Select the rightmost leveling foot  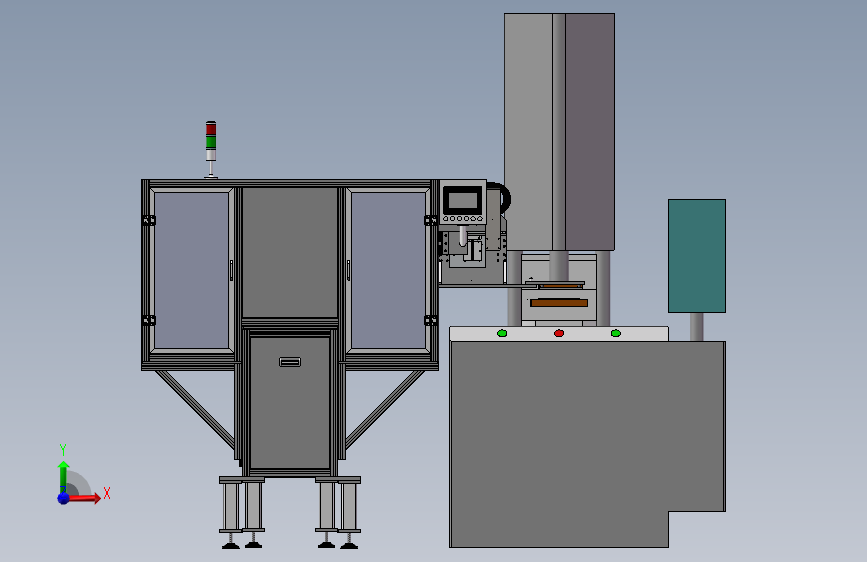pos(349,540)
